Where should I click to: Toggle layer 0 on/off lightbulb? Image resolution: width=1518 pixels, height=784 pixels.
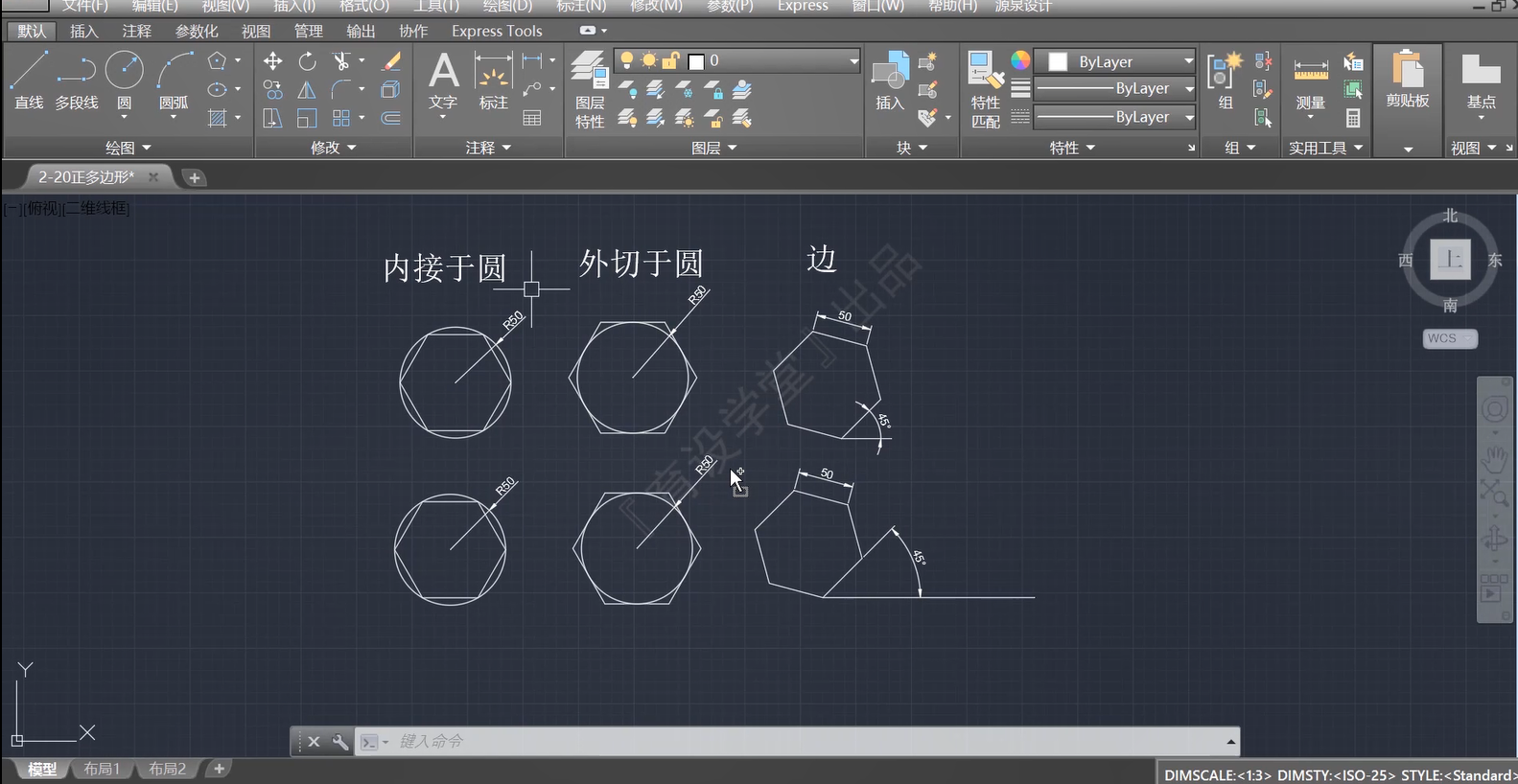coord(626,61)
